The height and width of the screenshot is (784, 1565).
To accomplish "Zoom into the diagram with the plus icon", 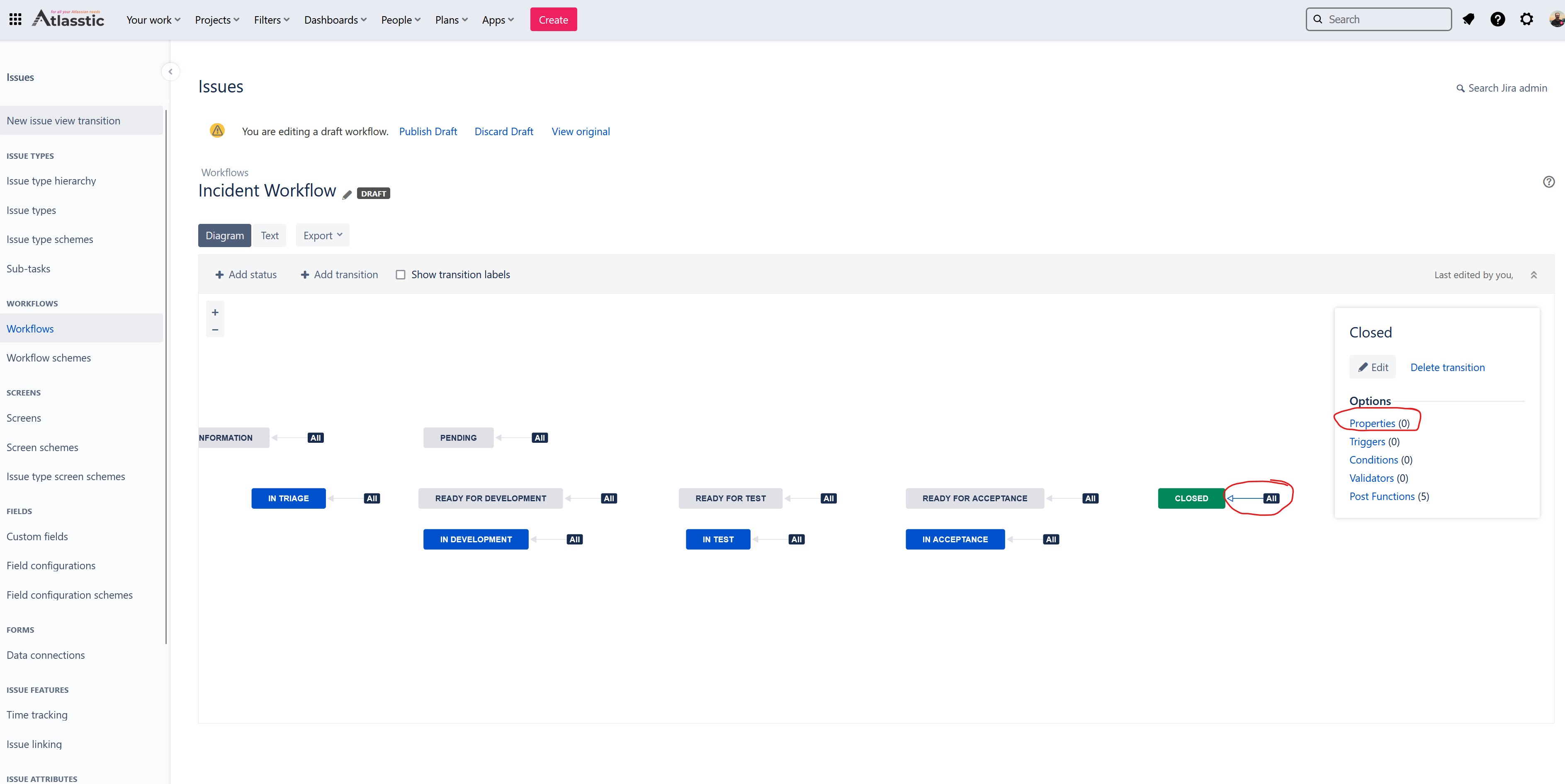I will (215, 311).
